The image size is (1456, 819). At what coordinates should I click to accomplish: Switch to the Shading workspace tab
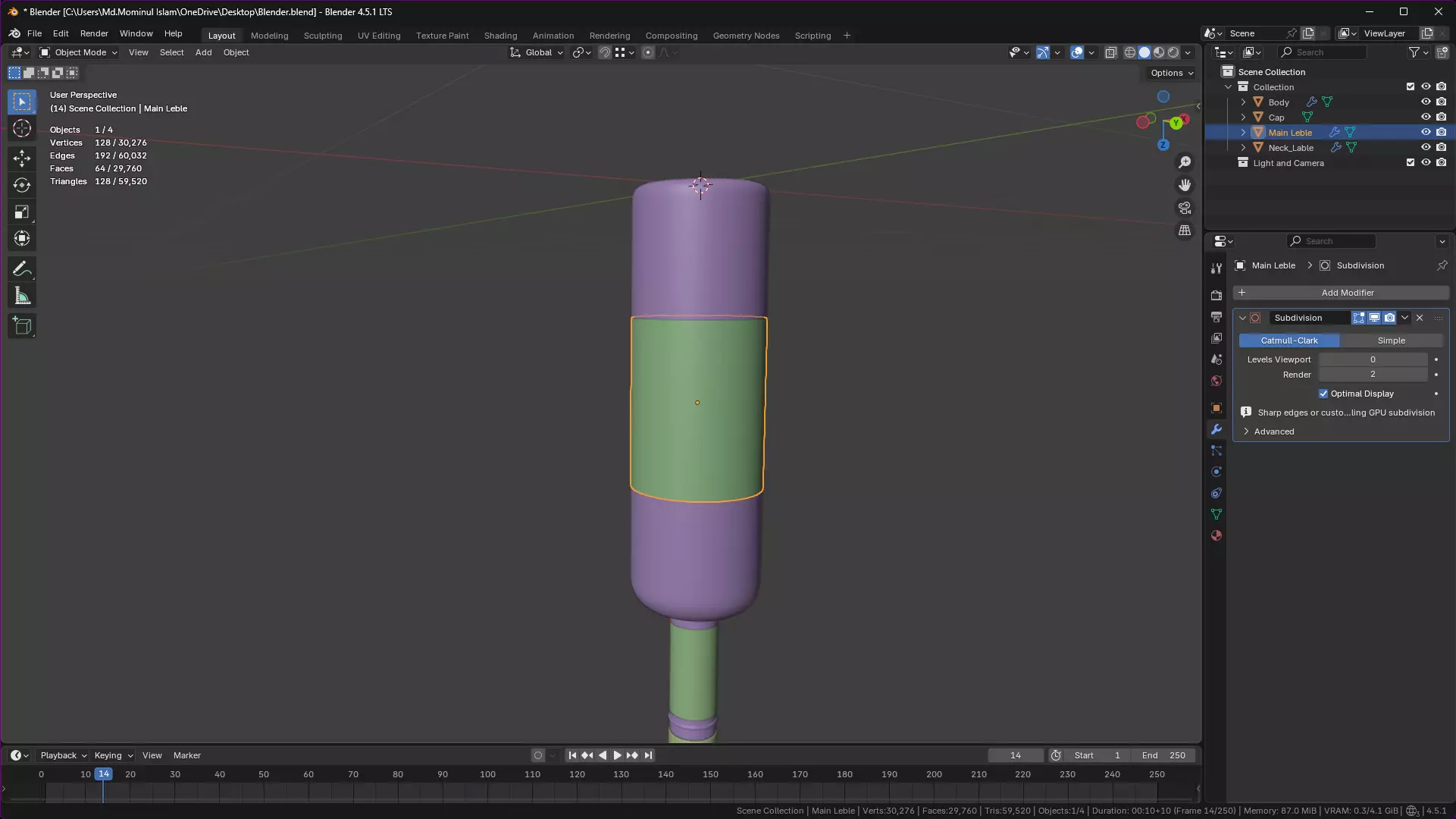[500, 36]
